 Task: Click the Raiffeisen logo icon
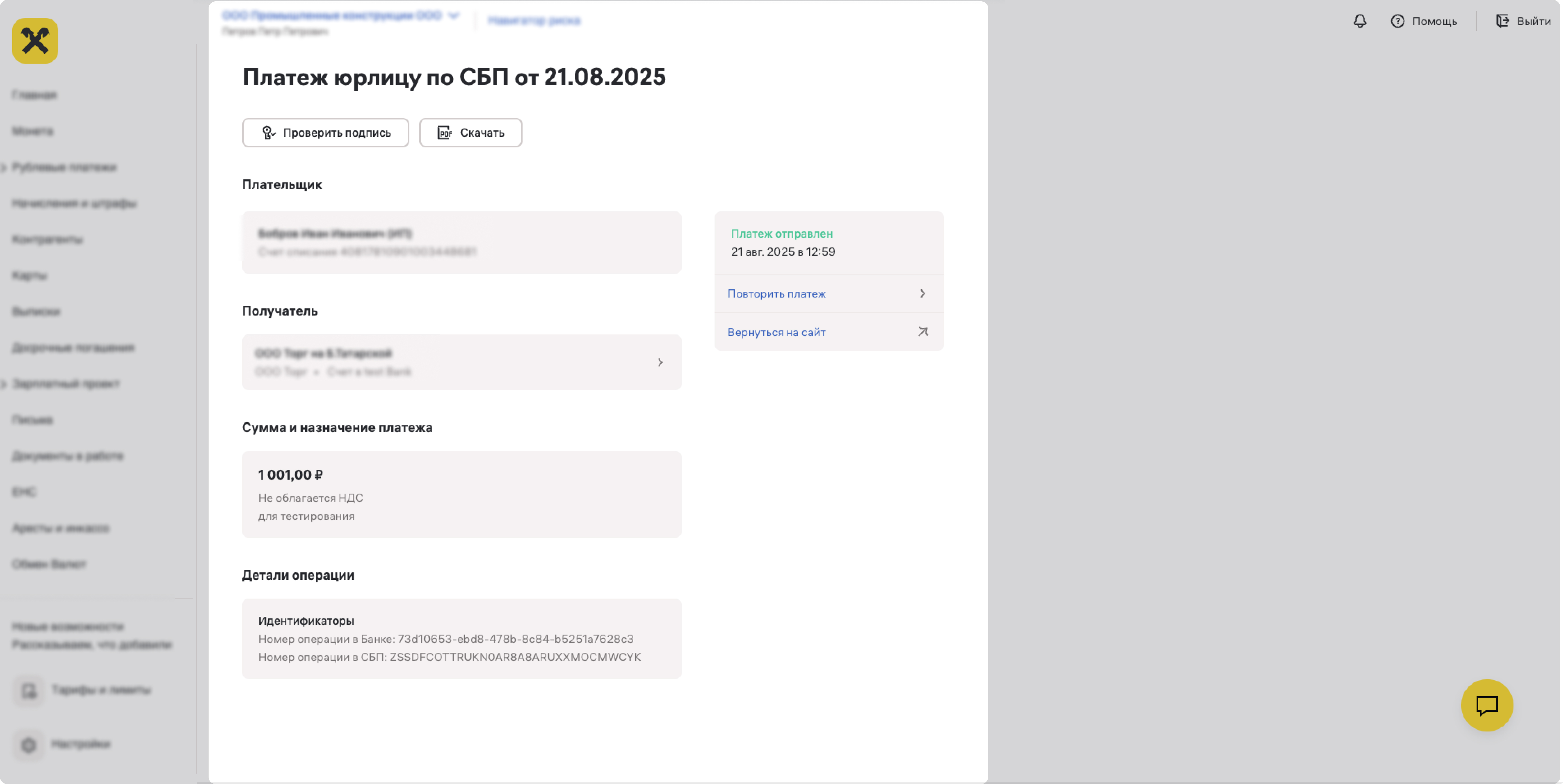(x=35, y=41)
